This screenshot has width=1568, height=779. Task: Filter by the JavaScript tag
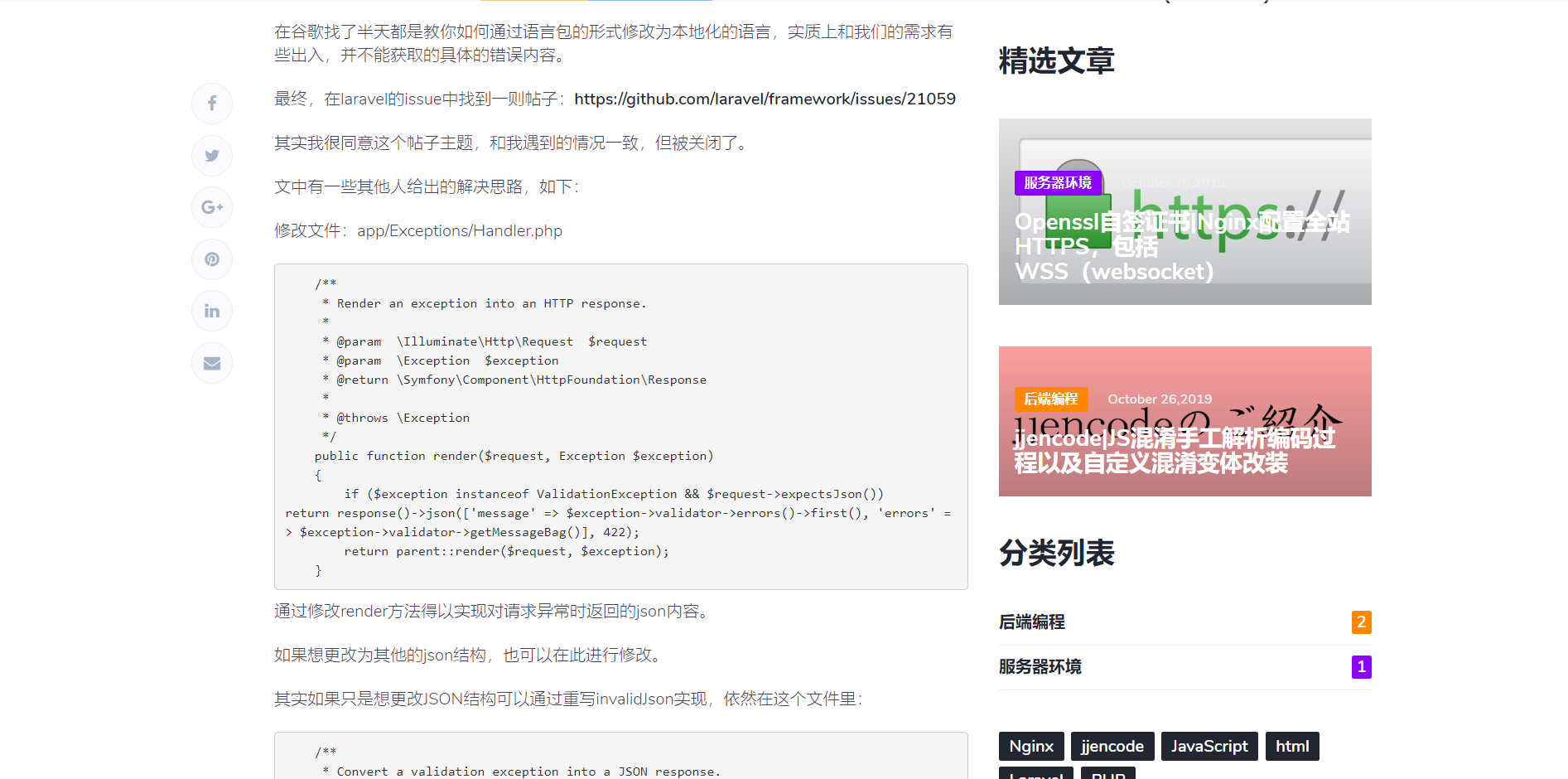click(1209, 746)
